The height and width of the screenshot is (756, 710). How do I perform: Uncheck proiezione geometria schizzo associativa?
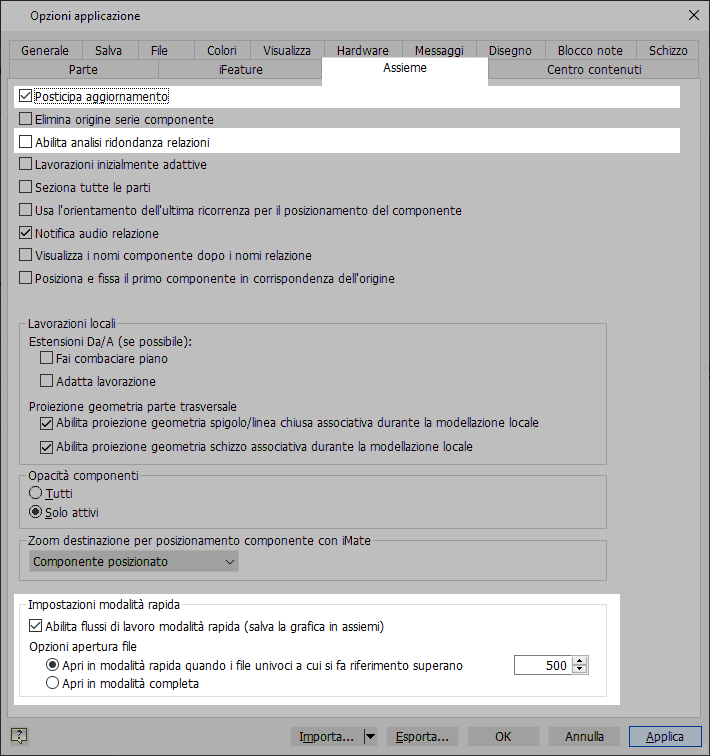point(46,447)
